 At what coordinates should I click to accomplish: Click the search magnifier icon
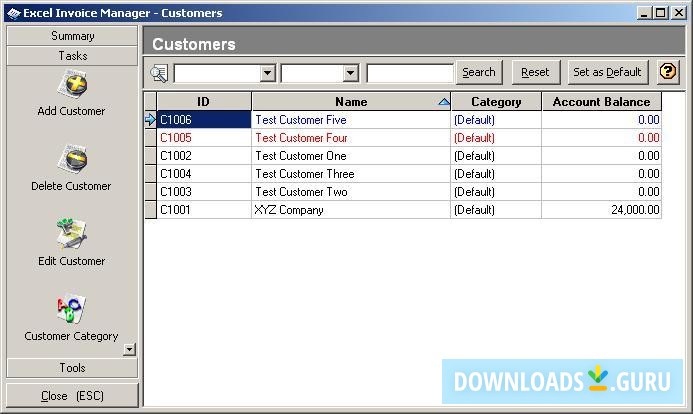[x=159, y=73]
